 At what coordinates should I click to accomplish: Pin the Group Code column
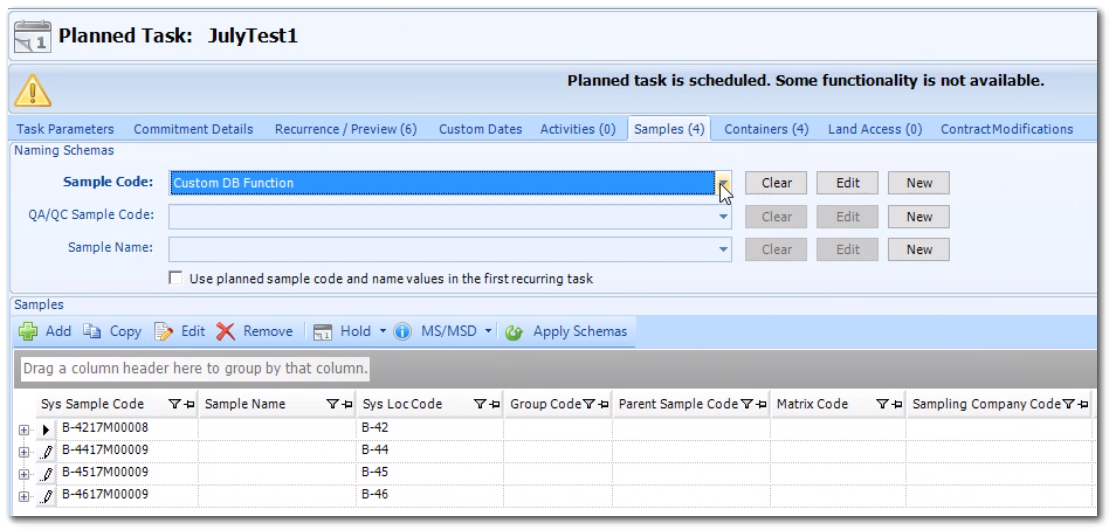602,404
